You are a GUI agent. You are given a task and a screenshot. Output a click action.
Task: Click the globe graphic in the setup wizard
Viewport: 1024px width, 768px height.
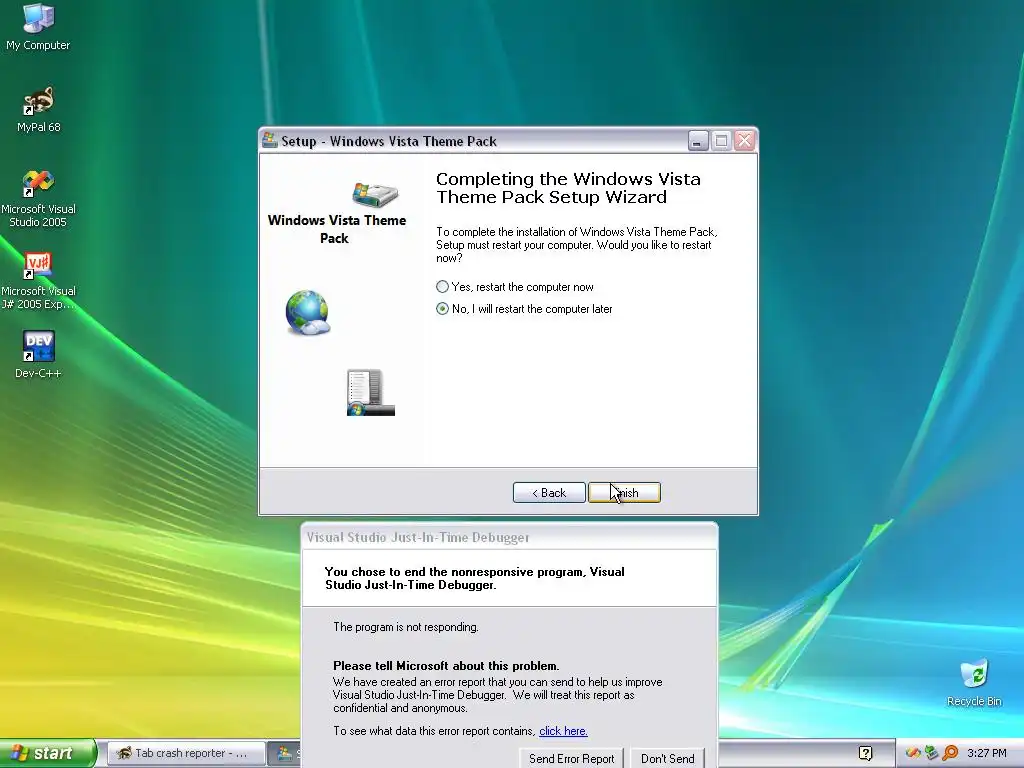308,312
